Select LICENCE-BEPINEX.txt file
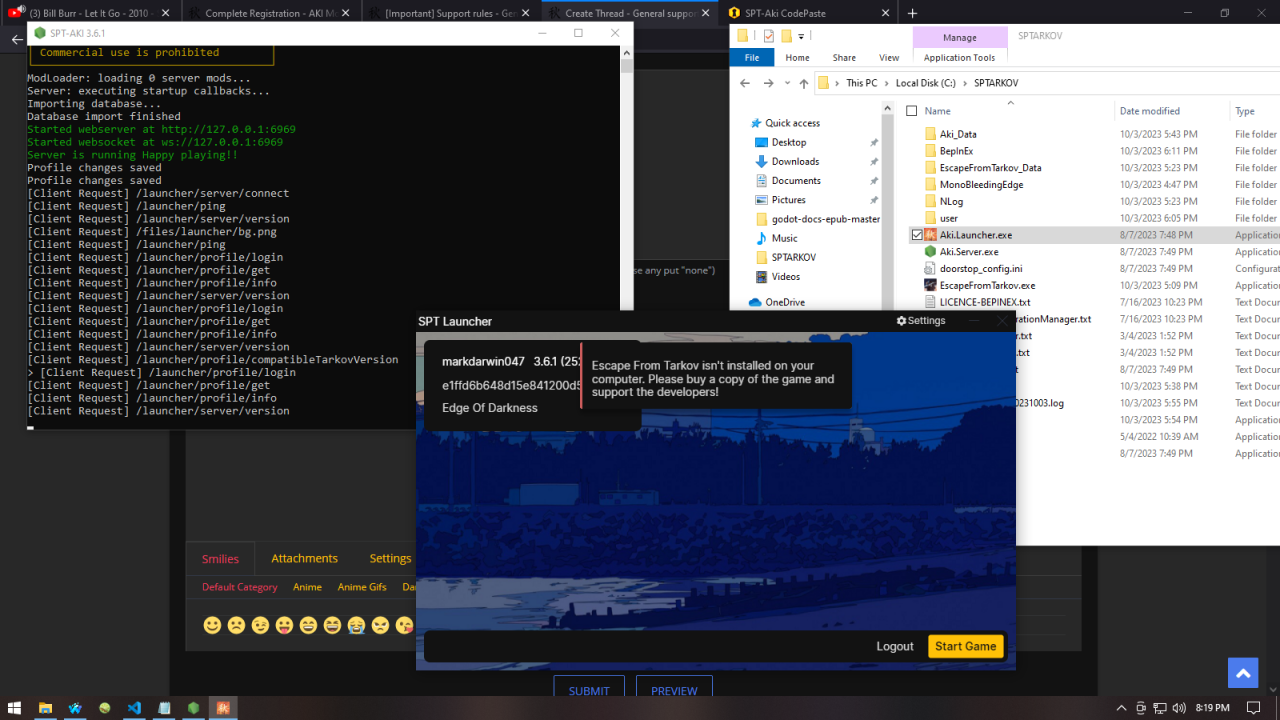The width and height of the screenshot is (1280, 720). pyautogui.click(x=985, y=302)
